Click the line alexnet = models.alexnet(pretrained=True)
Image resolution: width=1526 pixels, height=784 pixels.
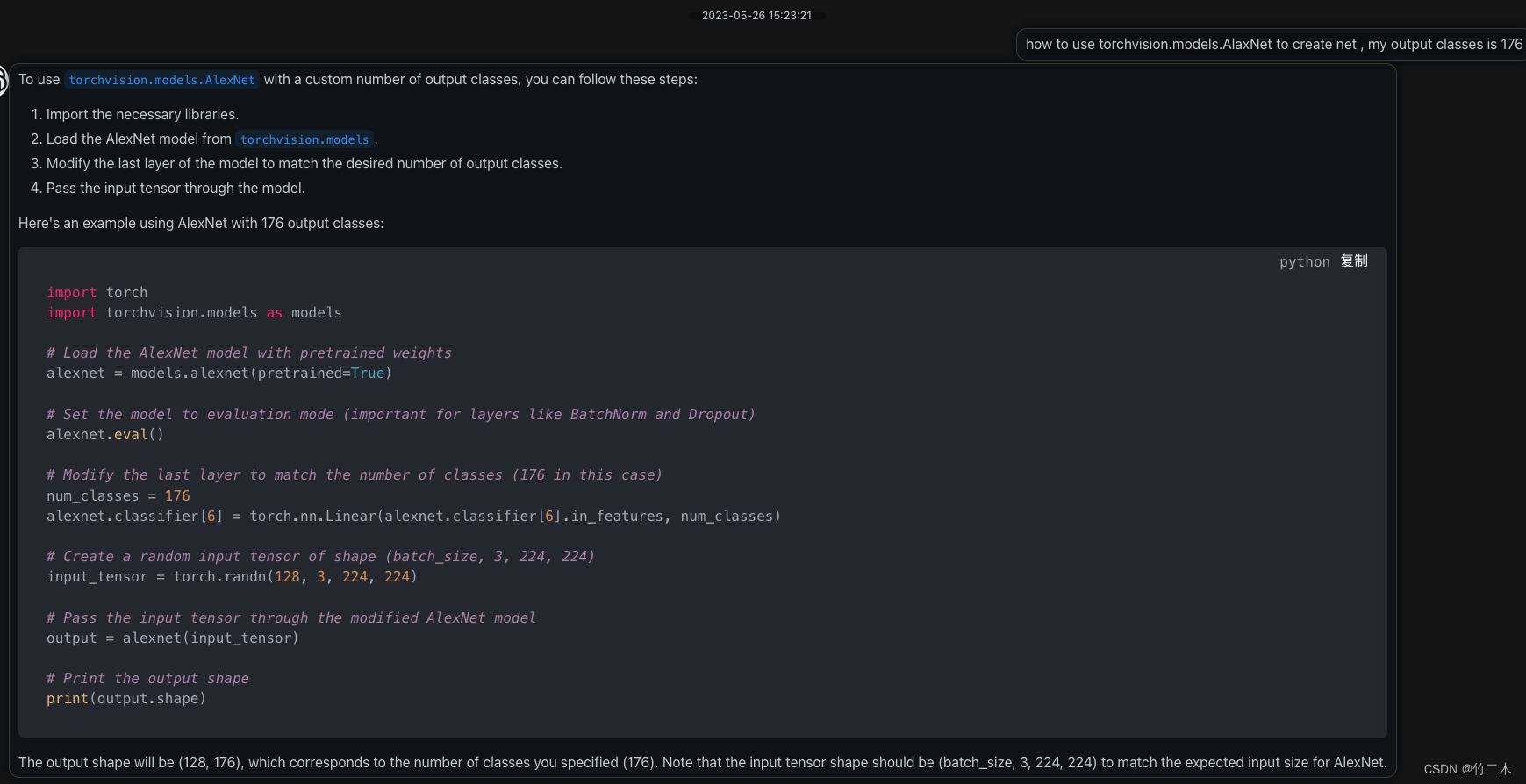[x=219, y=373]
